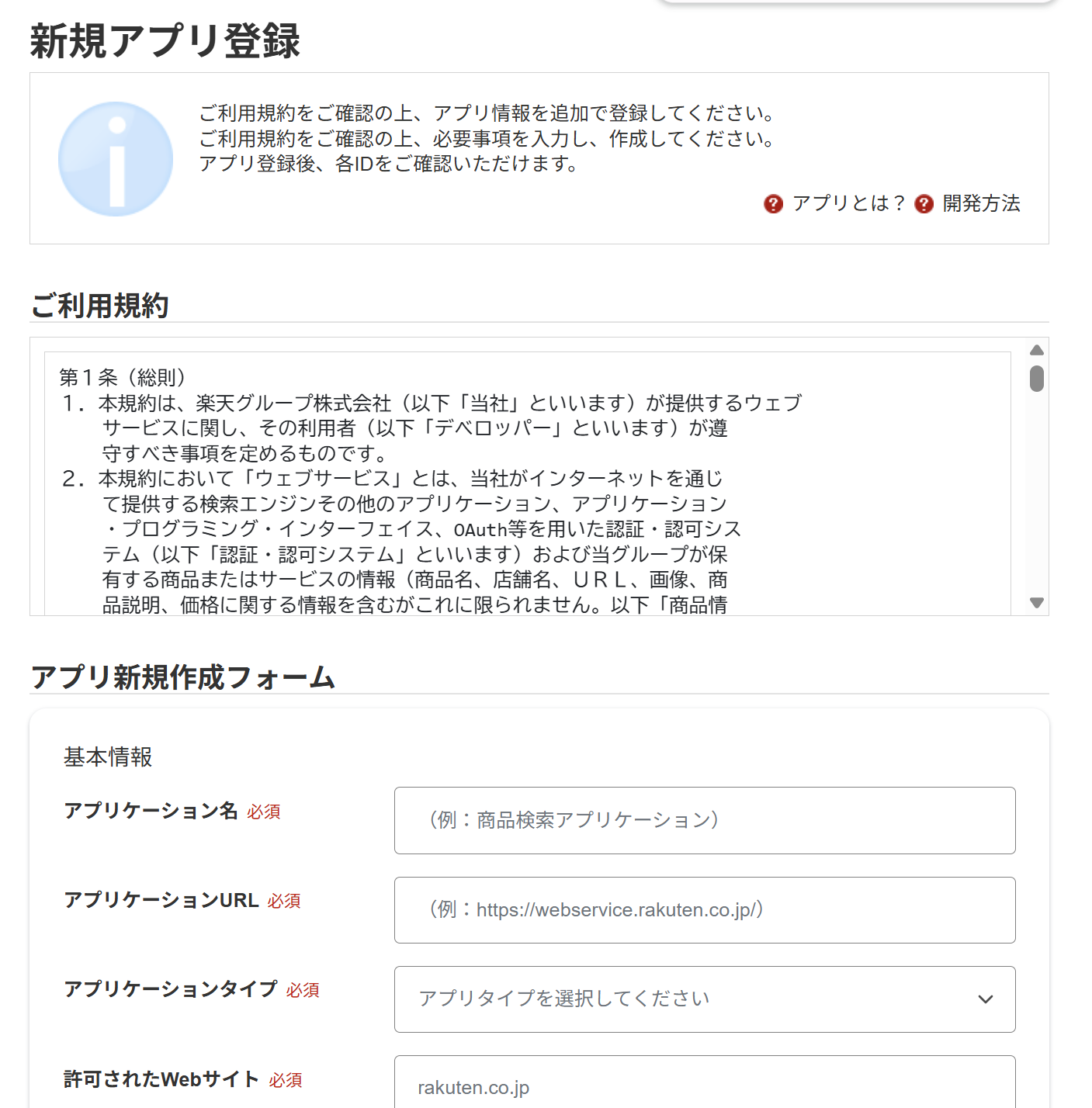Click the red question icon beside 開発方法
The width and height of the screenshot is (1092, 1108).
(924, 203)
